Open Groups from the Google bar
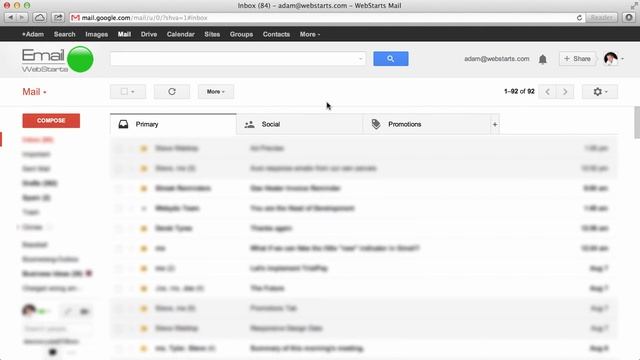The height and width of the screenshot is (360, 640). 241,34
